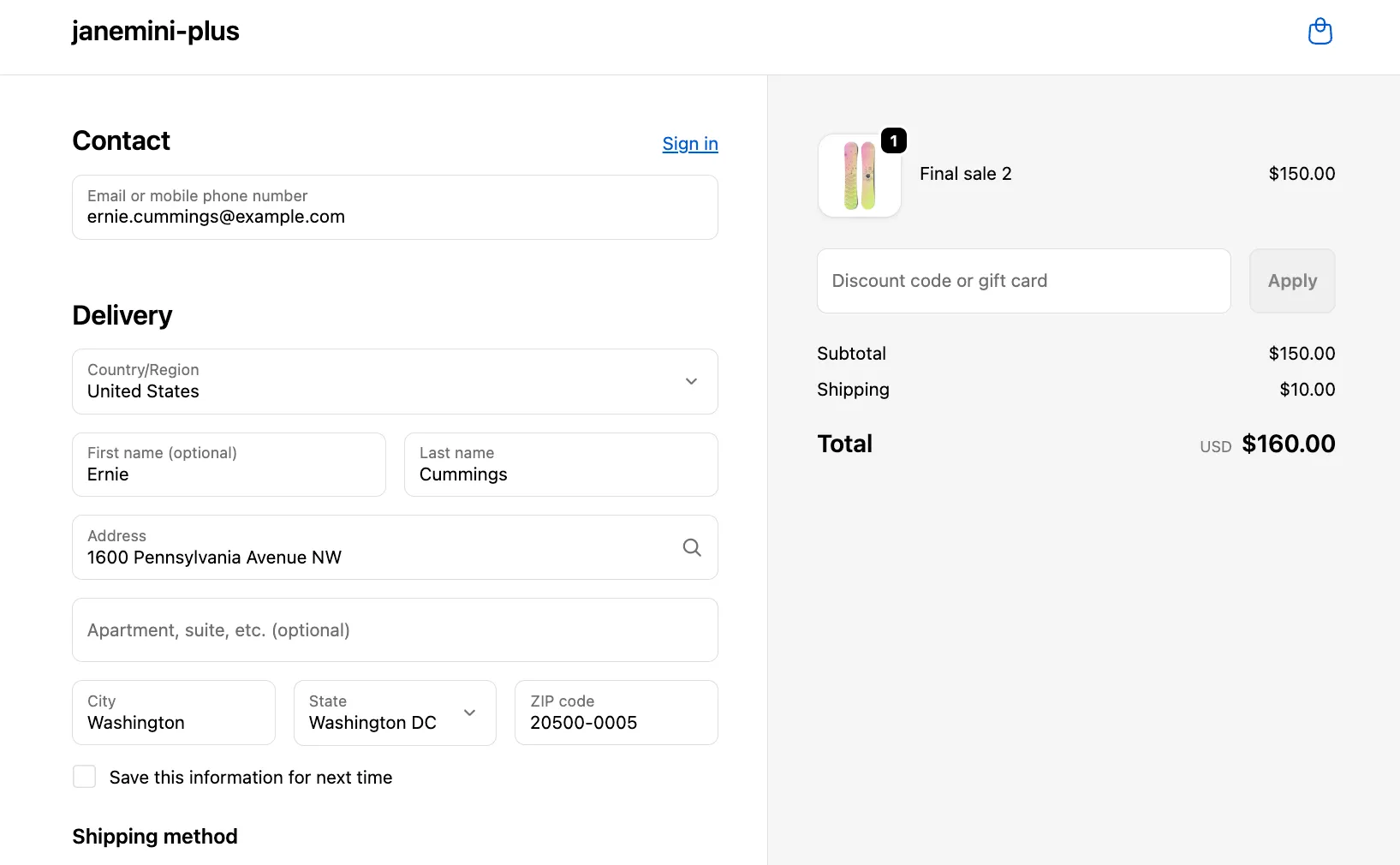
Task: Click the address search magnifier icon
Action: click(692, 547)
